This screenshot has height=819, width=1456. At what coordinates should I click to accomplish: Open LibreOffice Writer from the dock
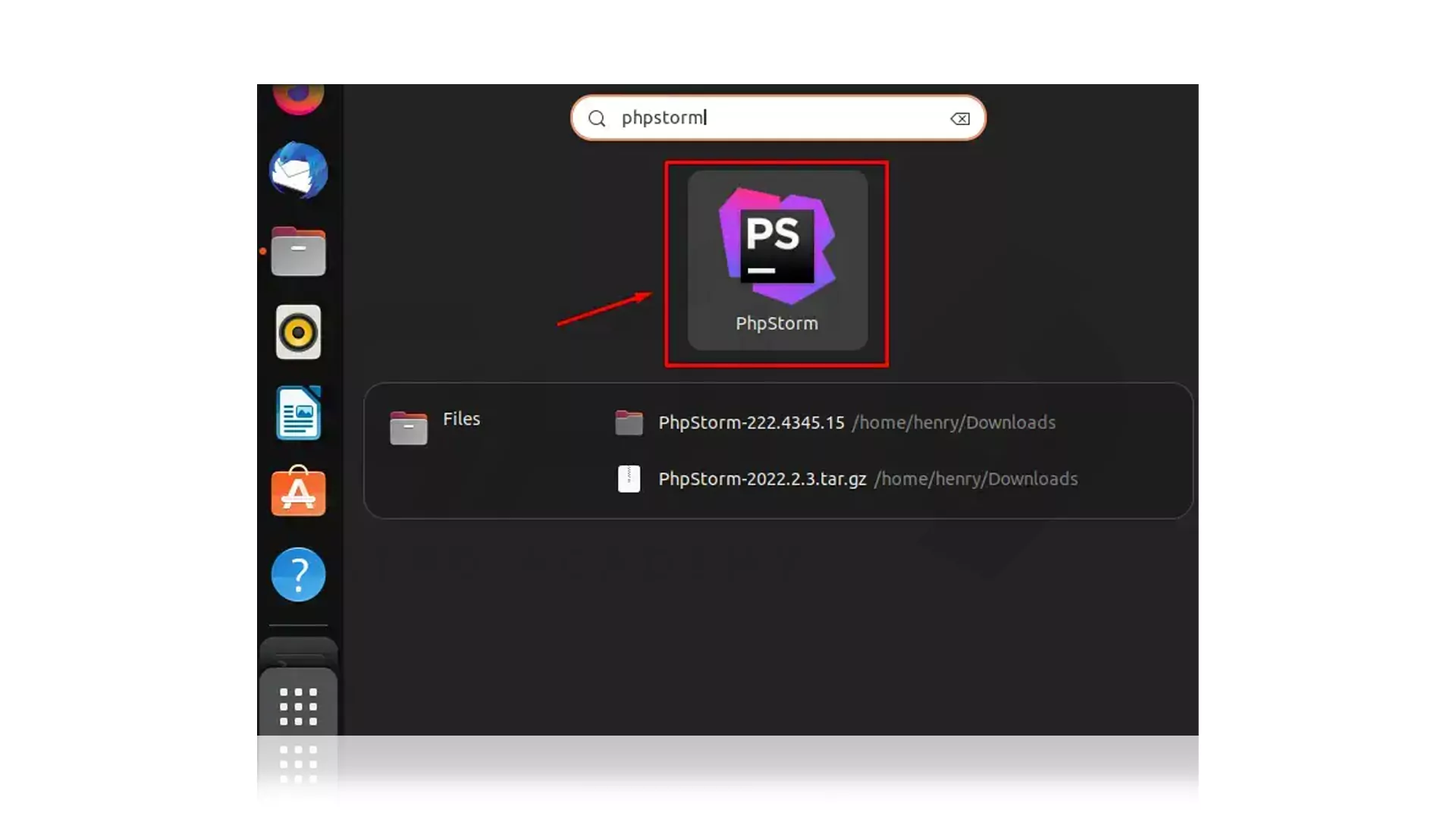point(299,413)
